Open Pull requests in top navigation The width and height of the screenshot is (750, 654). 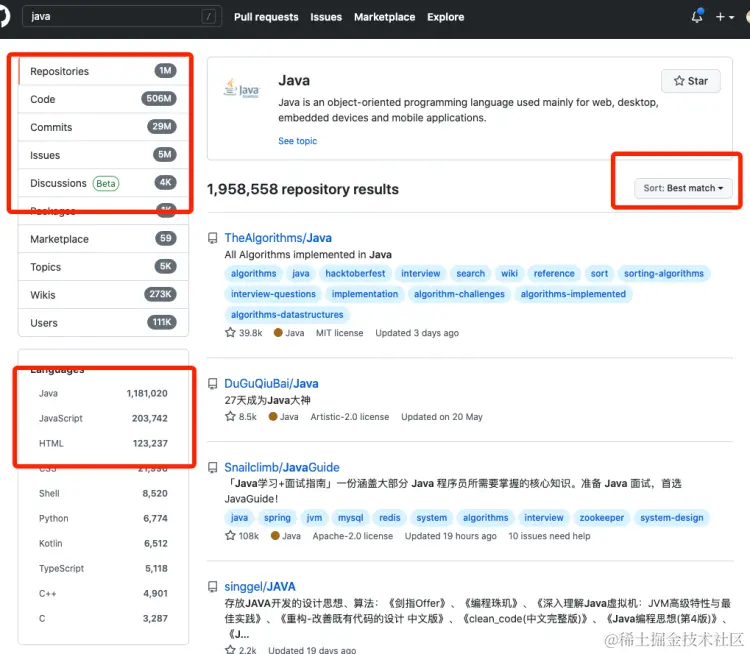point(266,17)
